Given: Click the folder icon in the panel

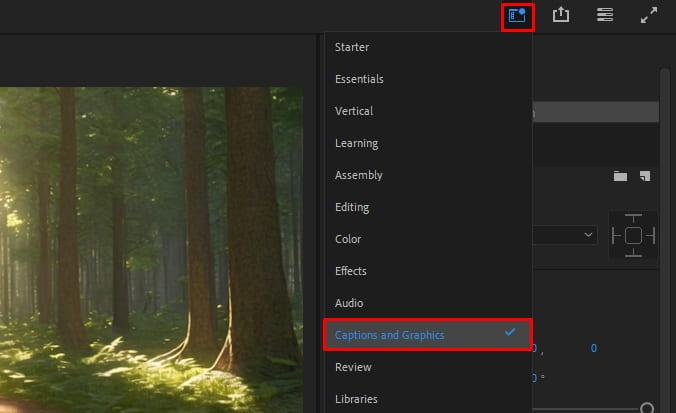Looking at the screenshot, I should click(620, 176).
